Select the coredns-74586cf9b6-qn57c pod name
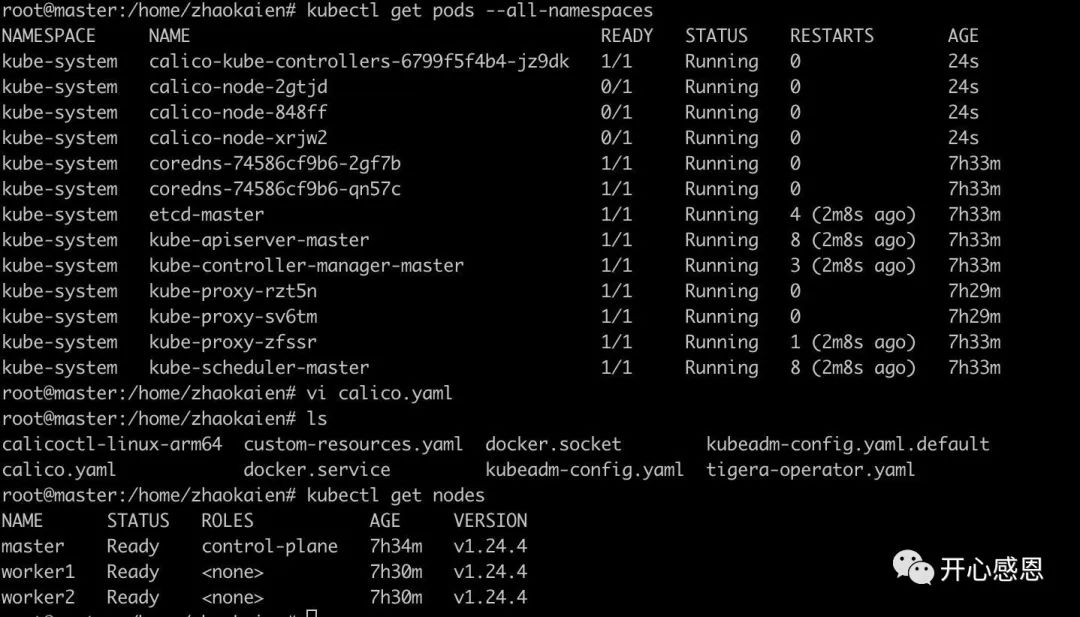 click(x=275, y=189)
